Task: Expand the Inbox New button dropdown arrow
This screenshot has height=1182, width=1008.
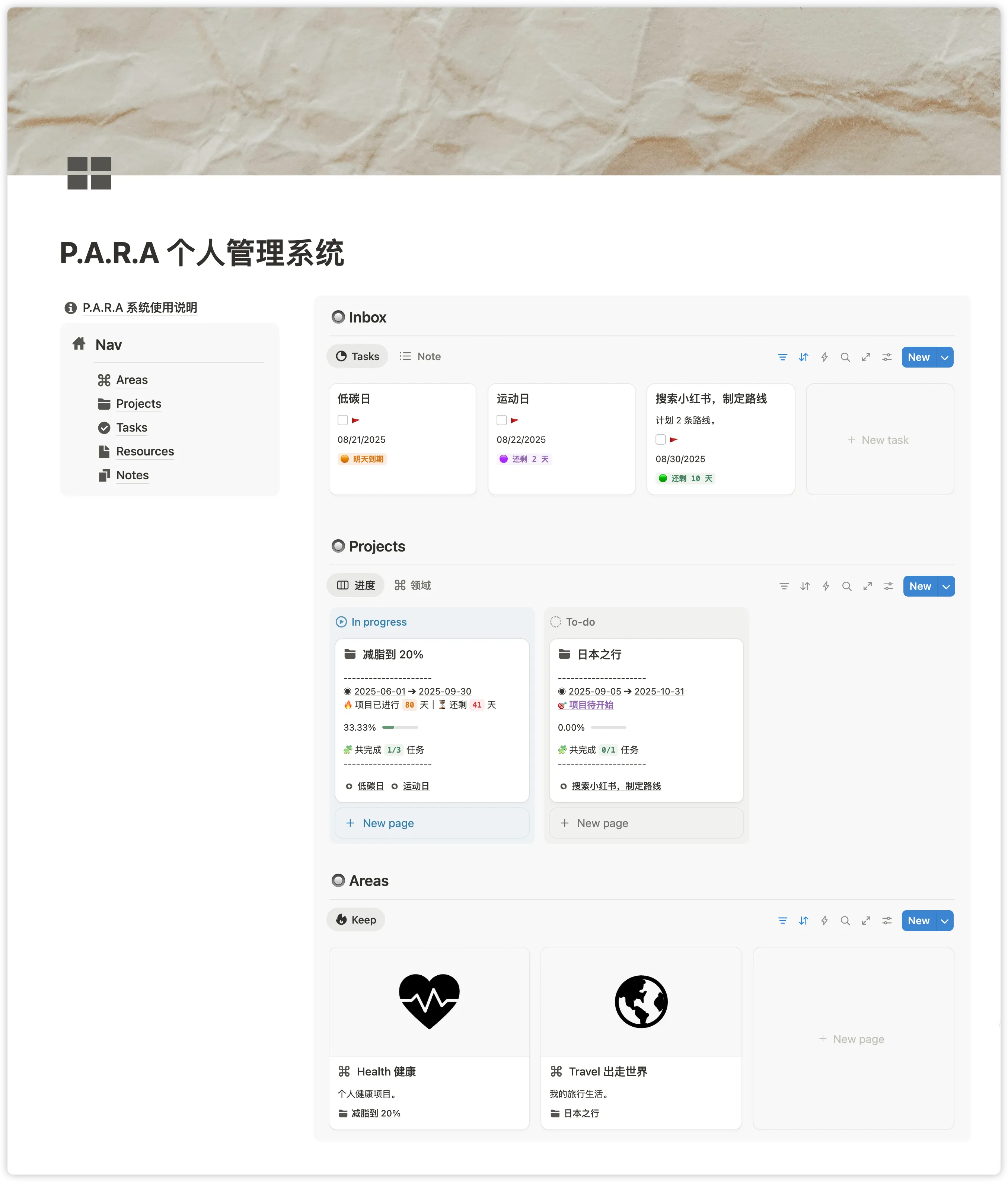Action: click(x=945, y=358)
